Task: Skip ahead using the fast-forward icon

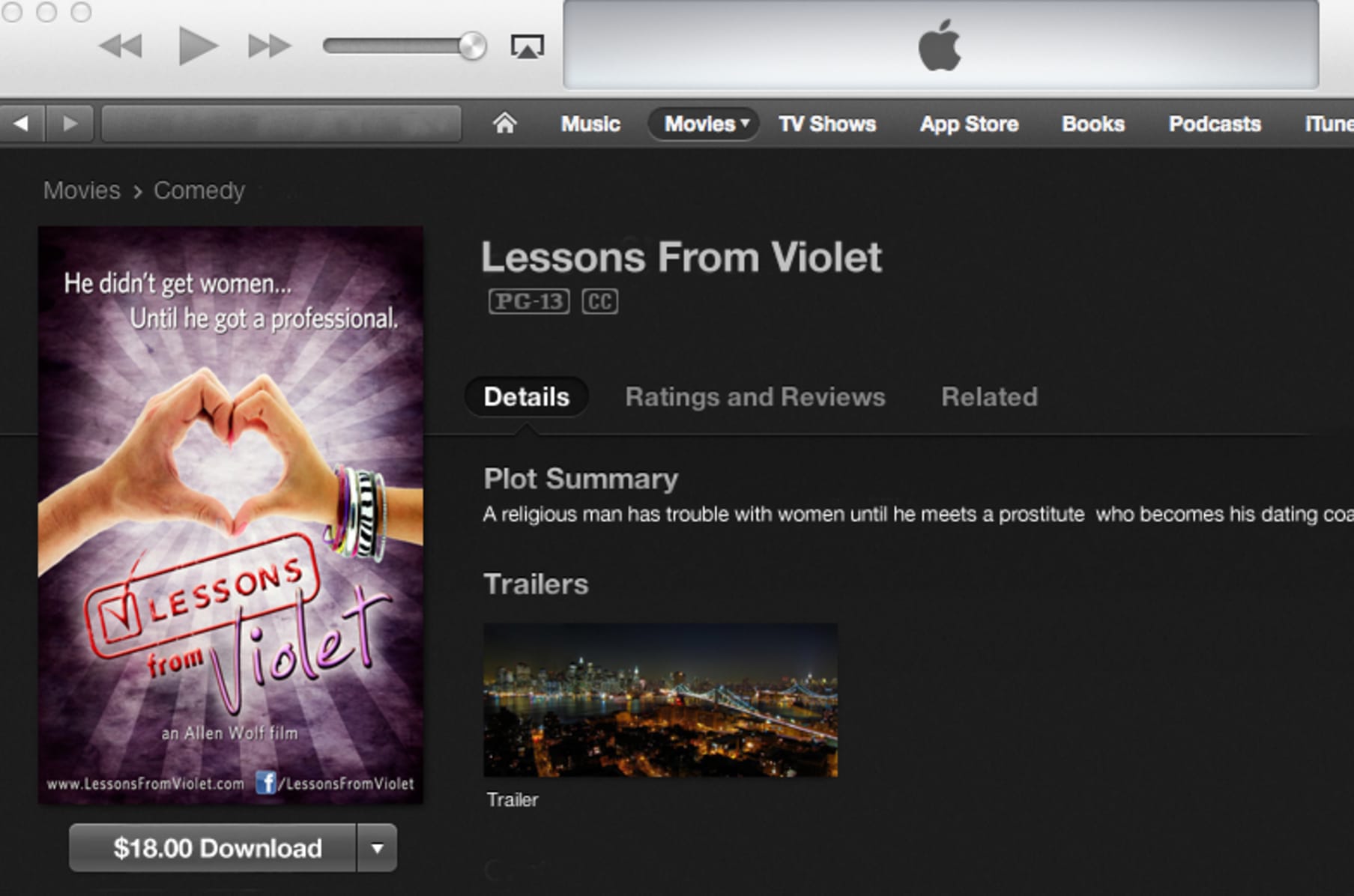Action: (x=269, y=46)
